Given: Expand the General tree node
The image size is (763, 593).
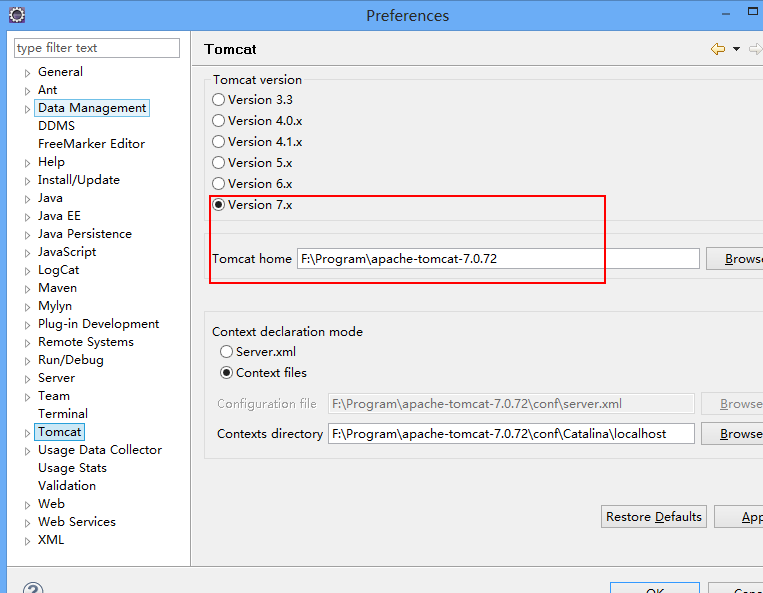Looking at the screenshot, I should point(28,73).
